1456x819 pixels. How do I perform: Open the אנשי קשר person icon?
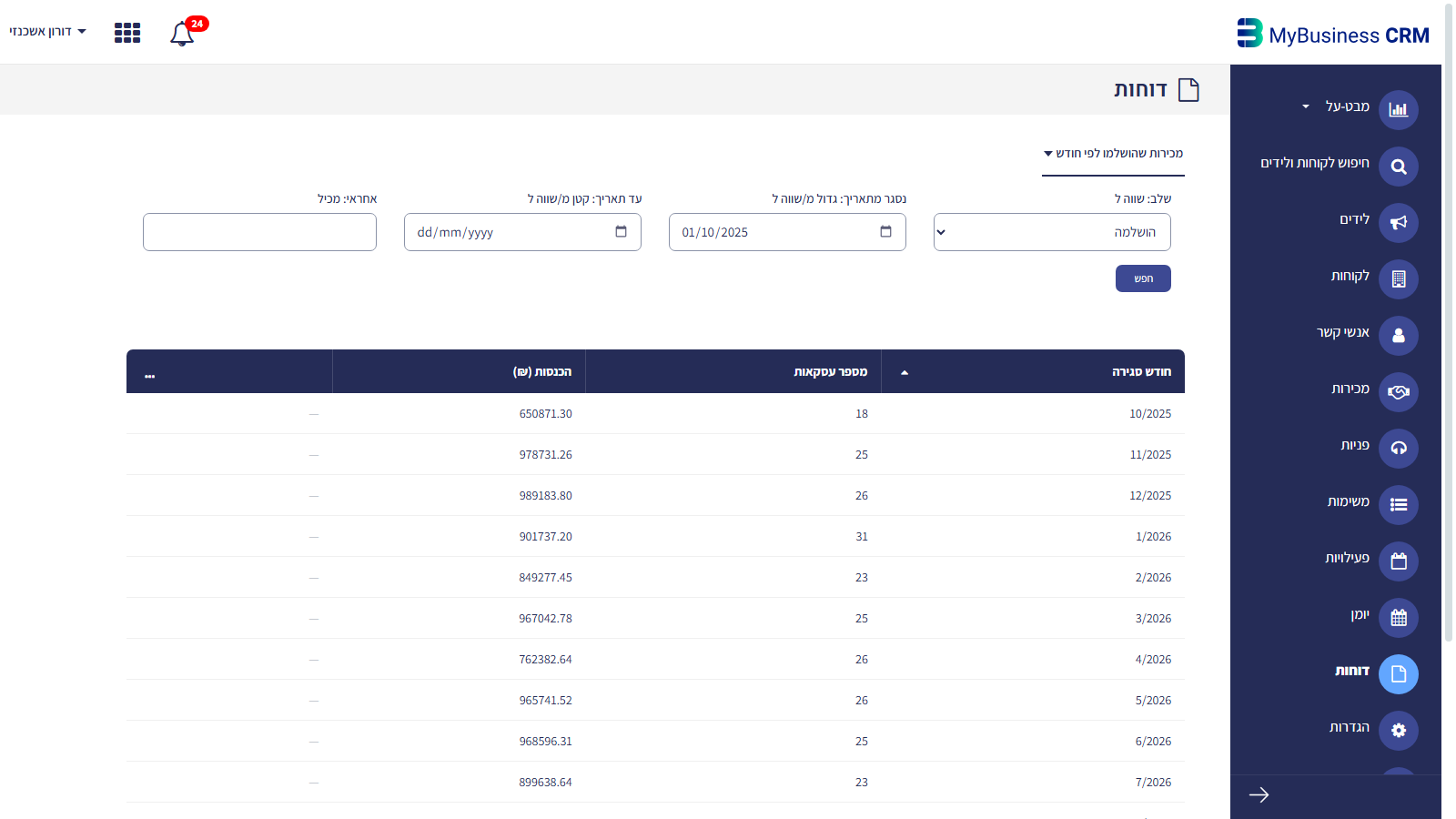(x=1399, y=336)
